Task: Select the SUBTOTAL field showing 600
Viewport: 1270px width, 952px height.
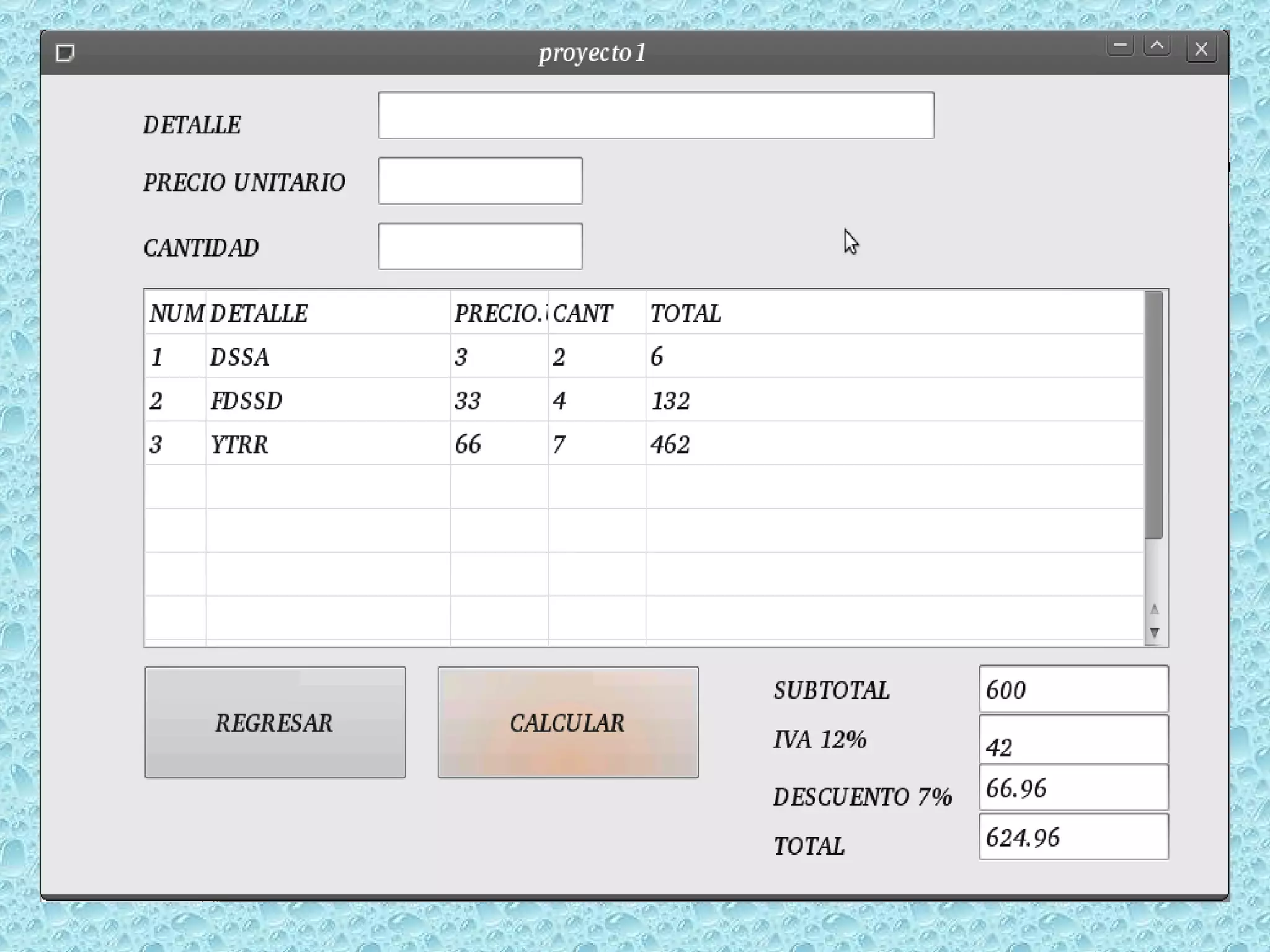Action: pyautogui.click(x=1073, y=689)
